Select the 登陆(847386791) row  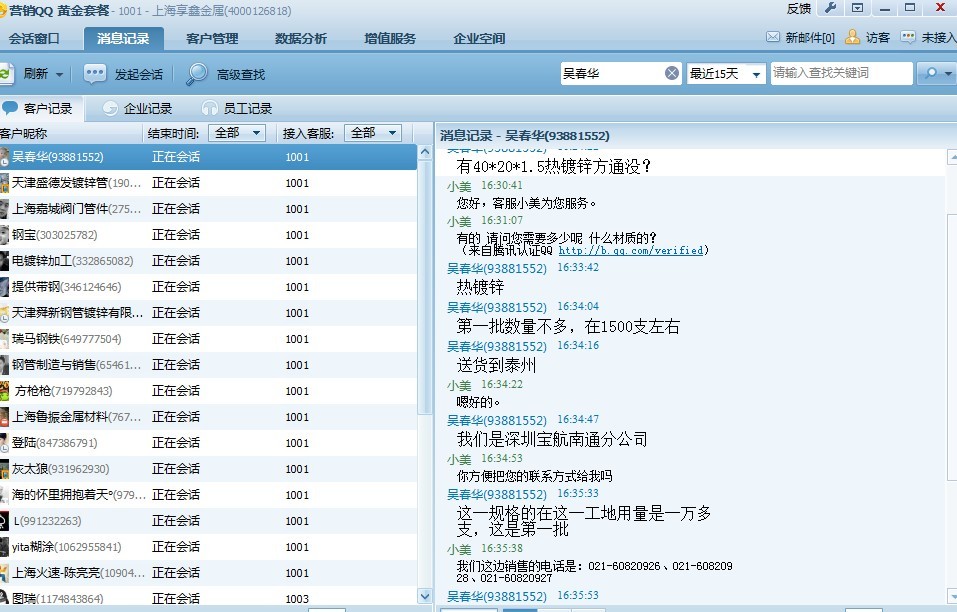point(208,443)
